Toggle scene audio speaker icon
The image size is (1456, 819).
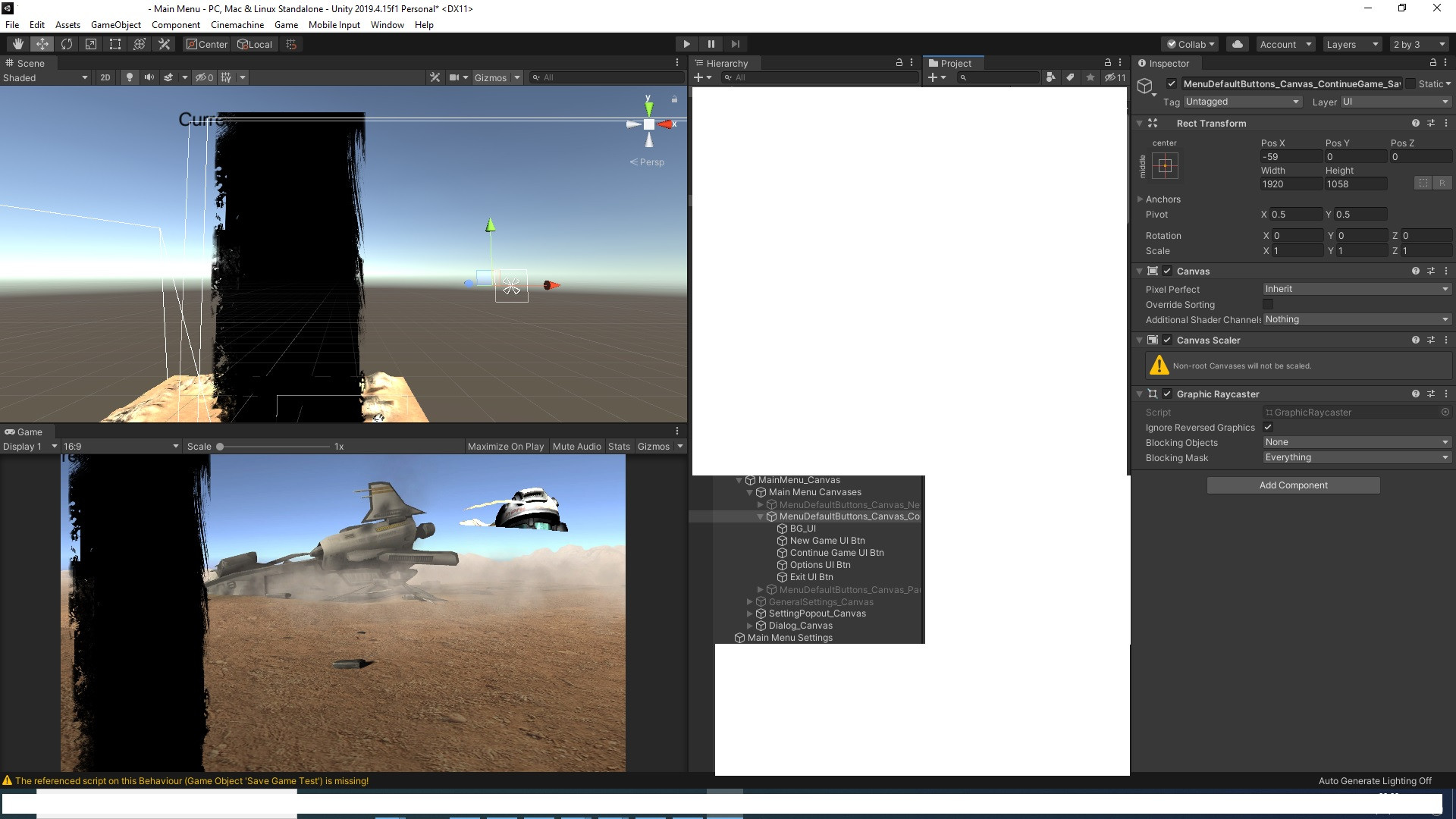pyautogui.click(x=149, y=77)
